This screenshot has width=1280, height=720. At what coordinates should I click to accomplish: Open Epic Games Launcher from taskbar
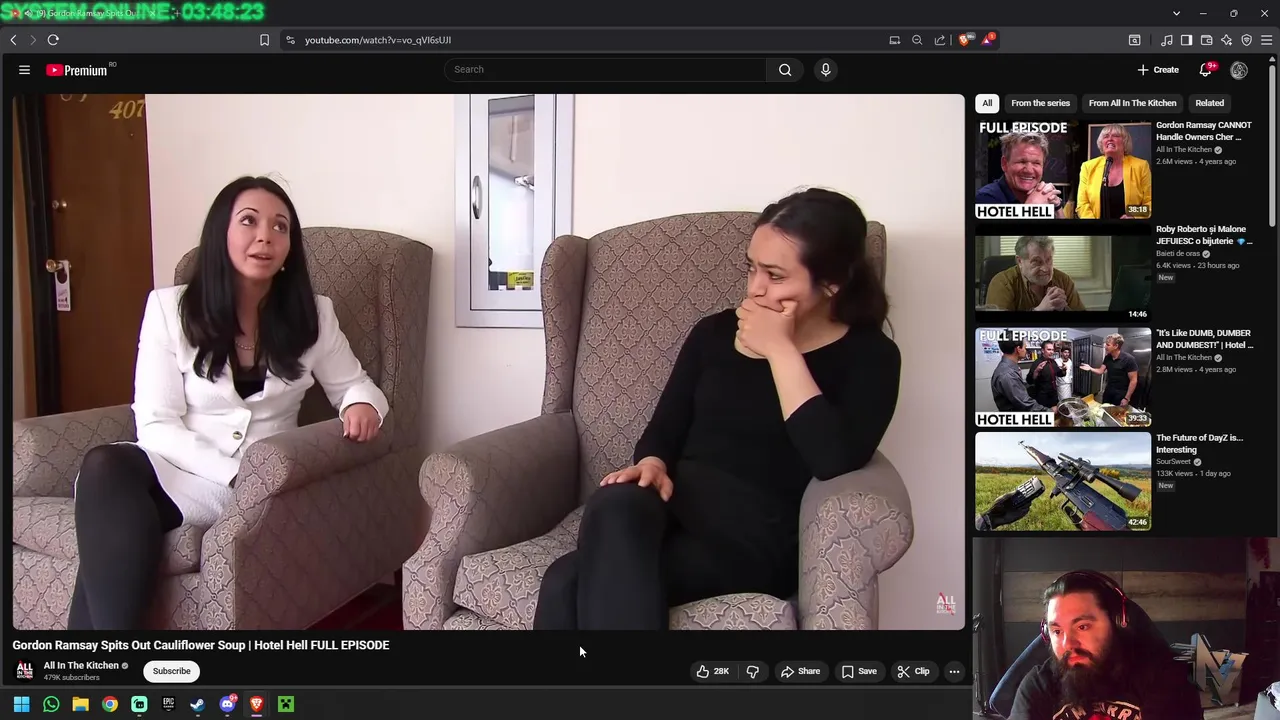point(168,705)
